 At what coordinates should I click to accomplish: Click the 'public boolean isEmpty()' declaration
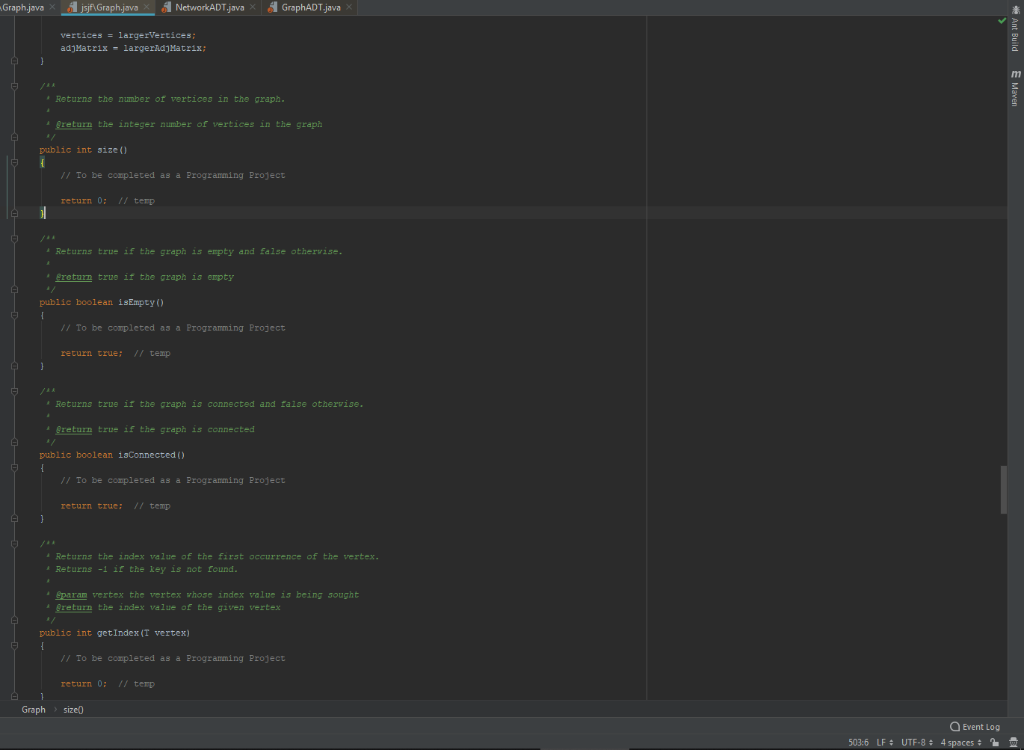click(101, 302)
